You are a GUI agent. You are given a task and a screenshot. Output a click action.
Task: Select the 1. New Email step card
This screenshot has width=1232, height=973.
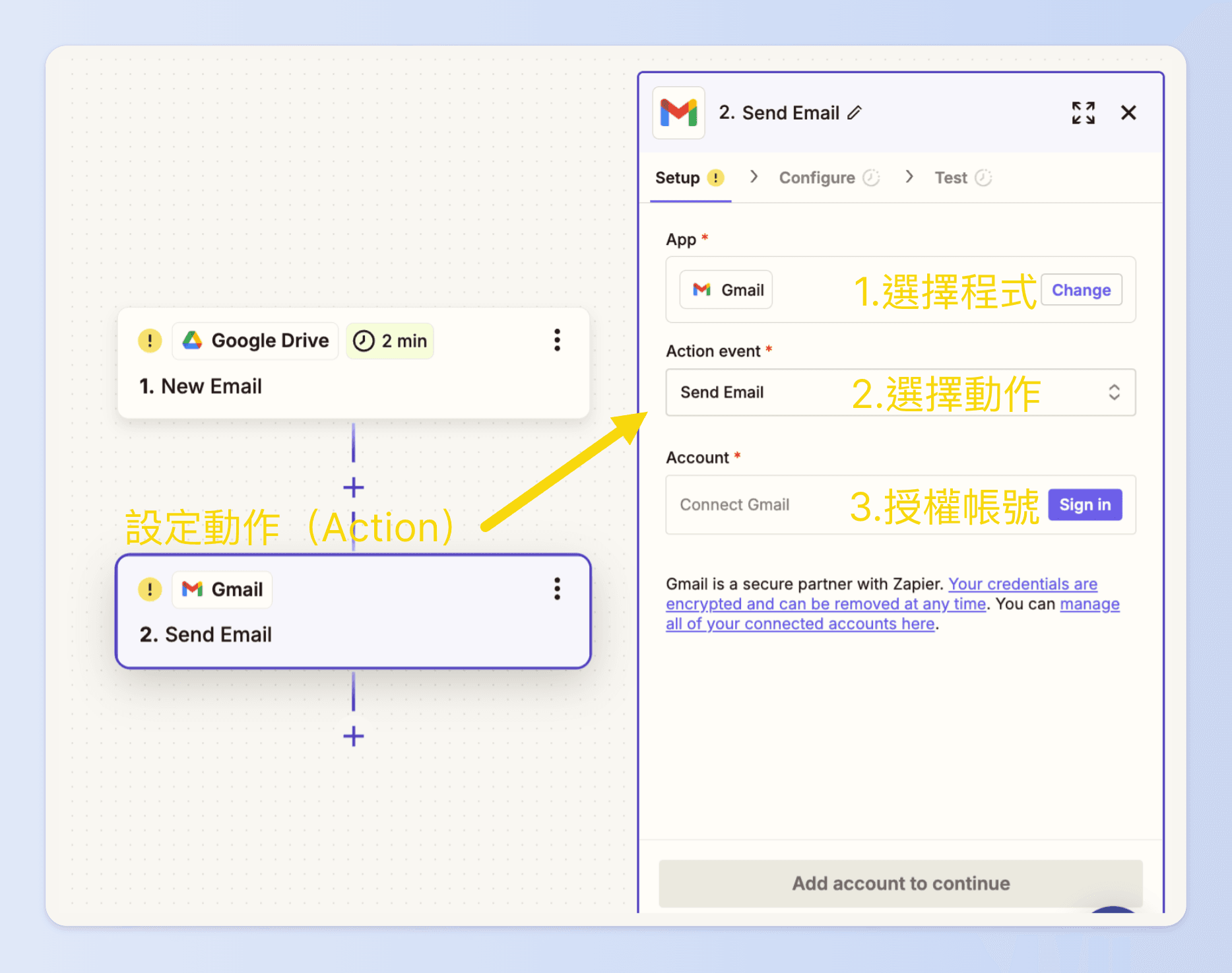click(x=353, y=363)
